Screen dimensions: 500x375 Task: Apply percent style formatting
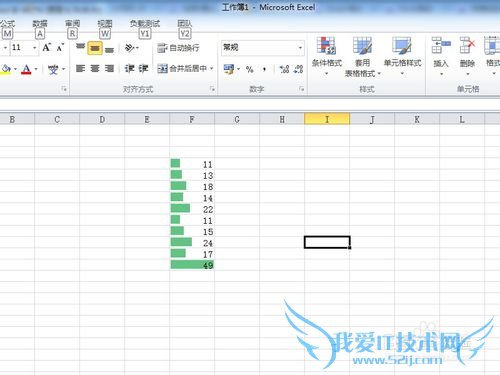[x=249, y=69]
